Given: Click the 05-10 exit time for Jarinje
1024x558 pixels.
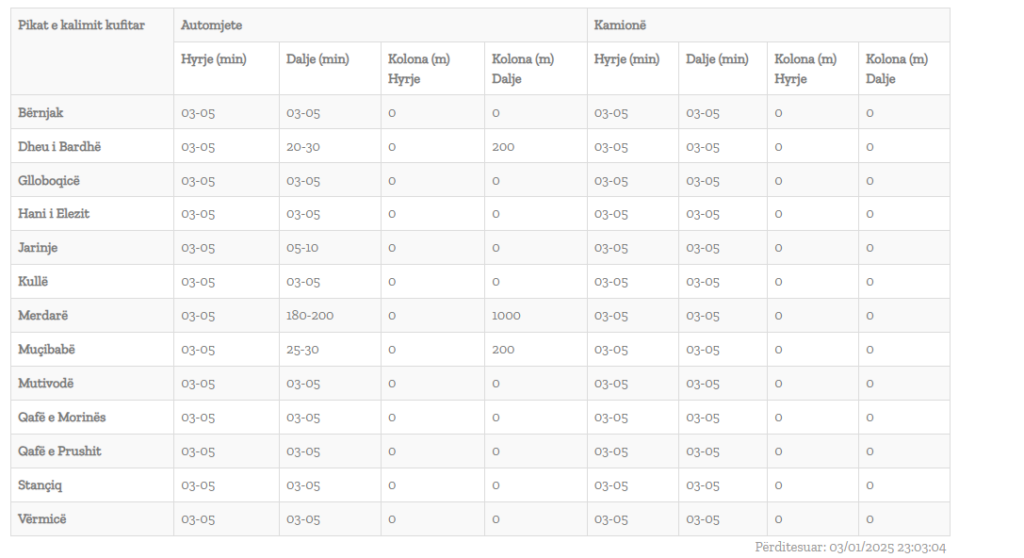Looking at the screenshot, I should (302, 248).
